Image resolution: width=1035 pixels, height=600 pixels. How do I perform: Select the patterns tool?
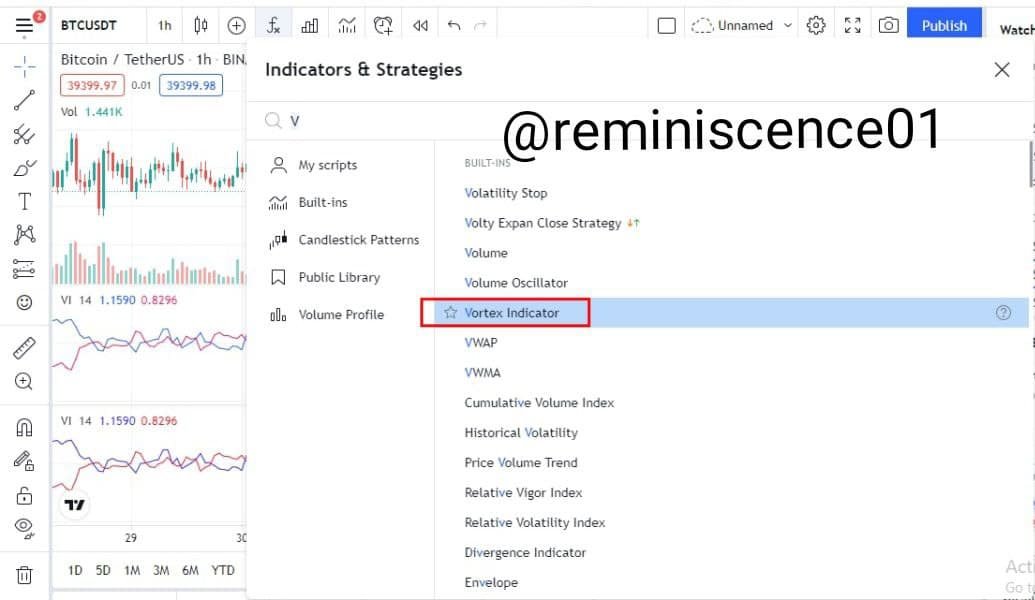click(24, 234)
